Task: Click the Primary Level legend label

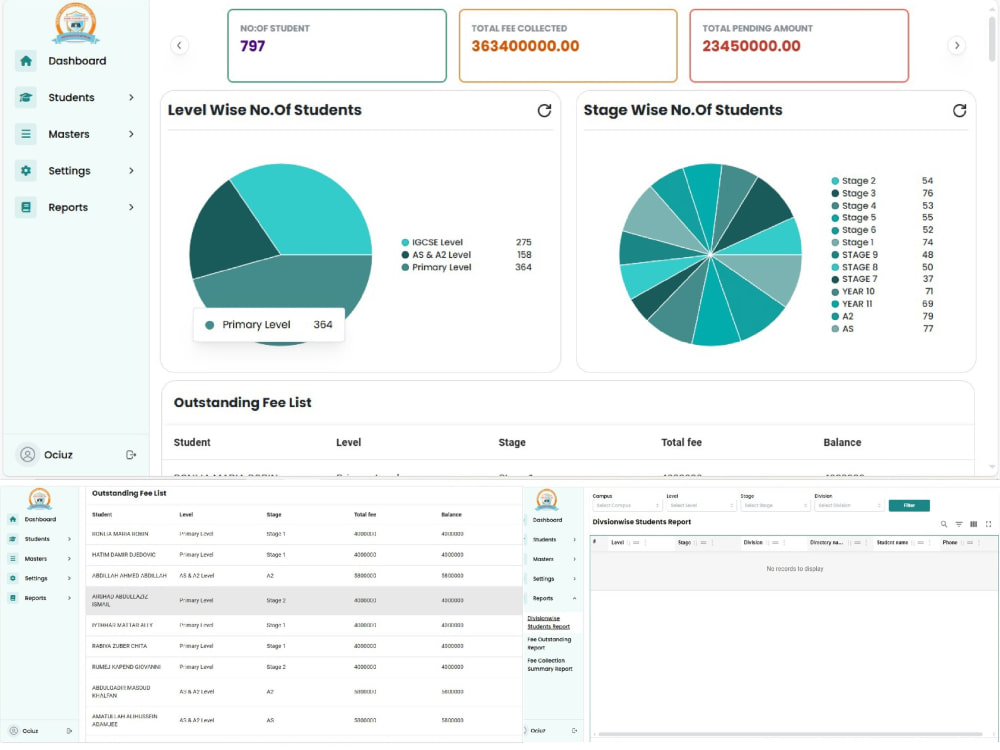Action: click(441, 267)
